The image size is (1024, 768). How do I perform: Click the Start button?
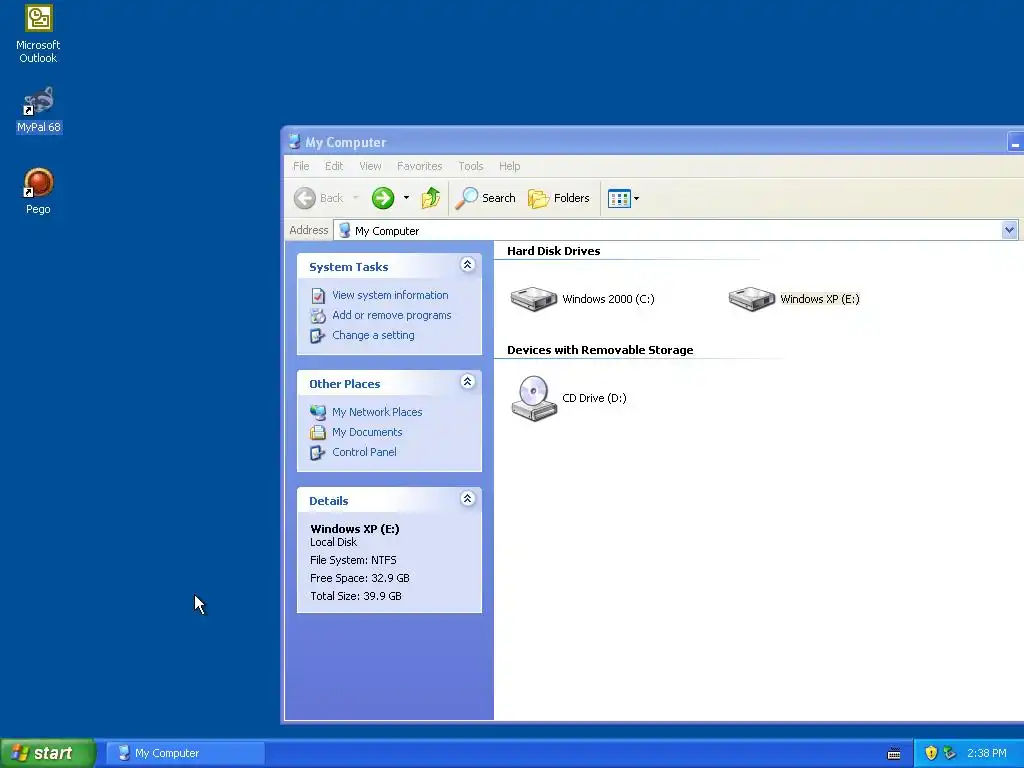tap(48, 753)
